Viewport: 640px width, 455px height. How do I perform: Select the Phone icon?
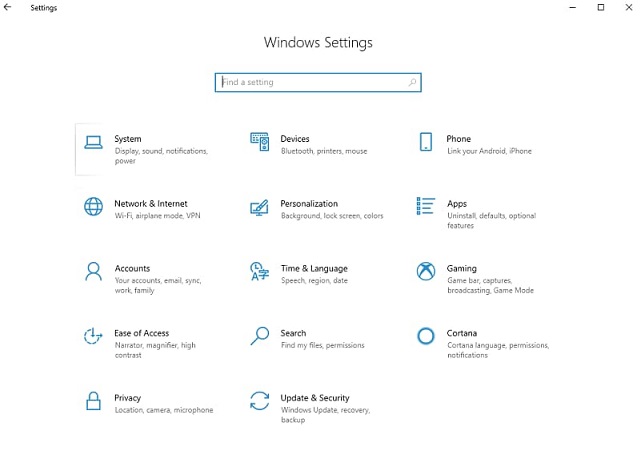point(426,142)
